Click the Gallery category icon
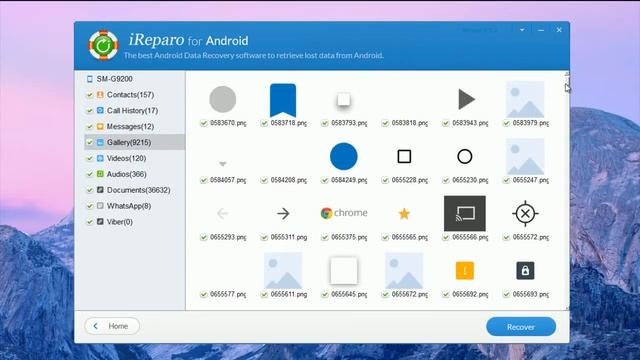The image size is (640, 360). coord(100,142)
